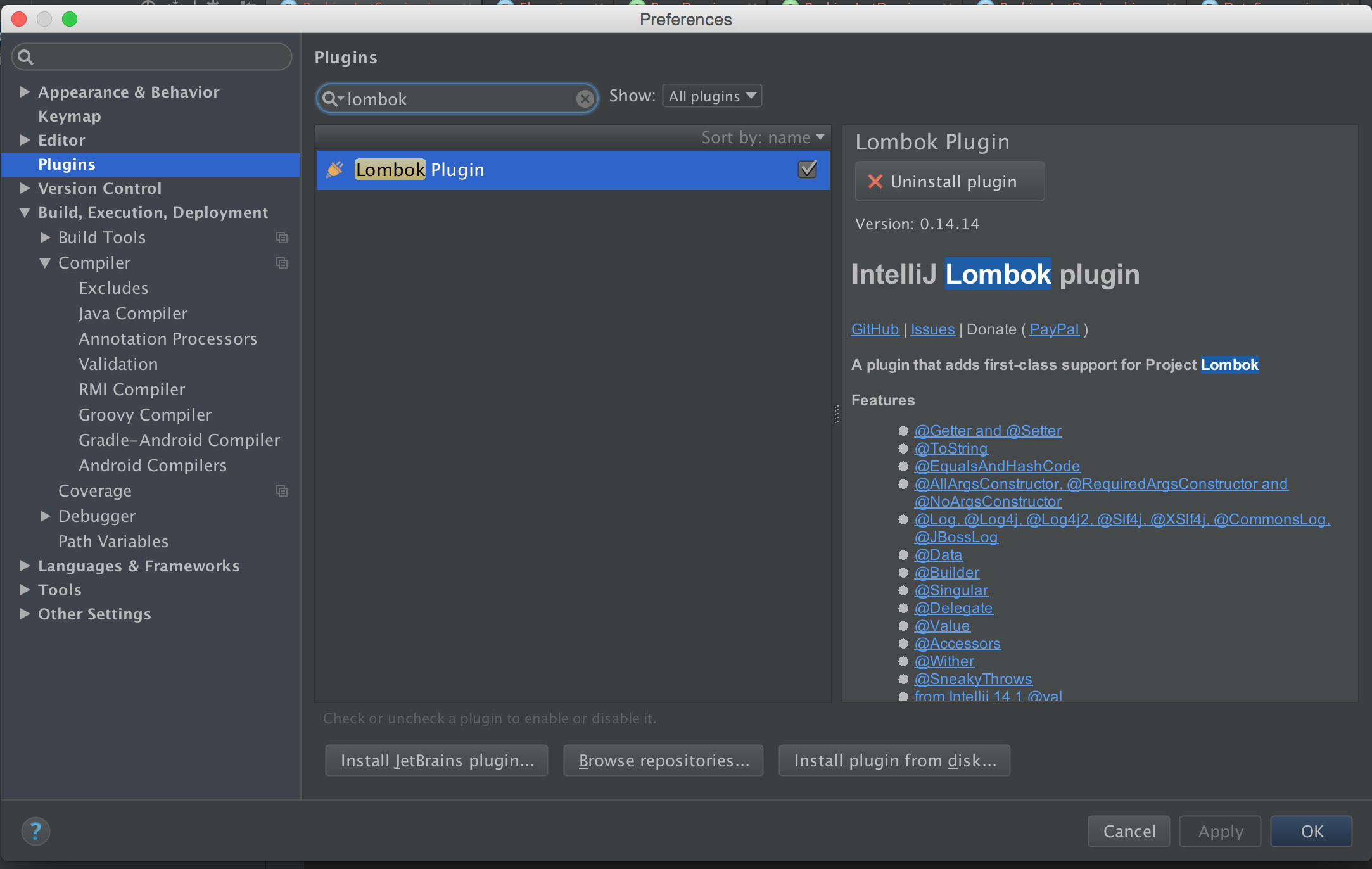Click project-level icon next to Compiler
1372x869 pixels.
click(282, 263)
